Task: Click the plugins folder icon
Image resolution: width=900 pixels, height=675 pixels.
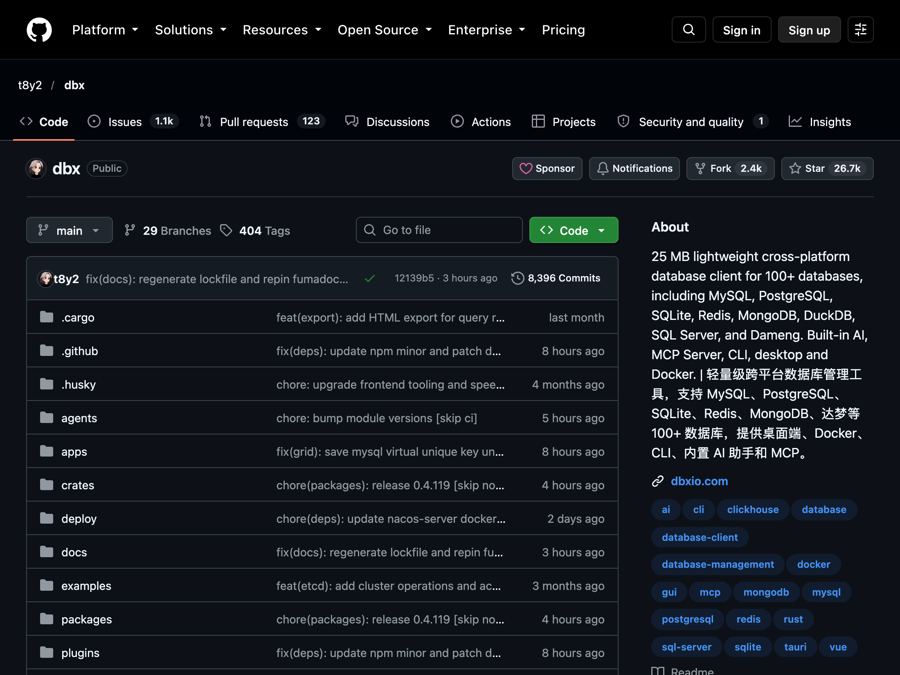Action: tap(46, 653)
